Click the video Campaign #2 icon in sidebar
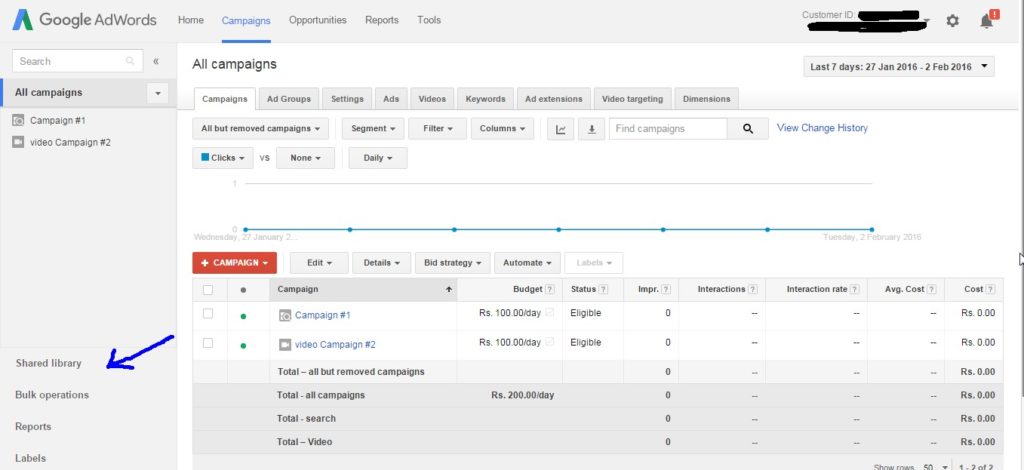The height and width of the screenshot is (470, 1024). pyautogui.click(x=18, y=142)
